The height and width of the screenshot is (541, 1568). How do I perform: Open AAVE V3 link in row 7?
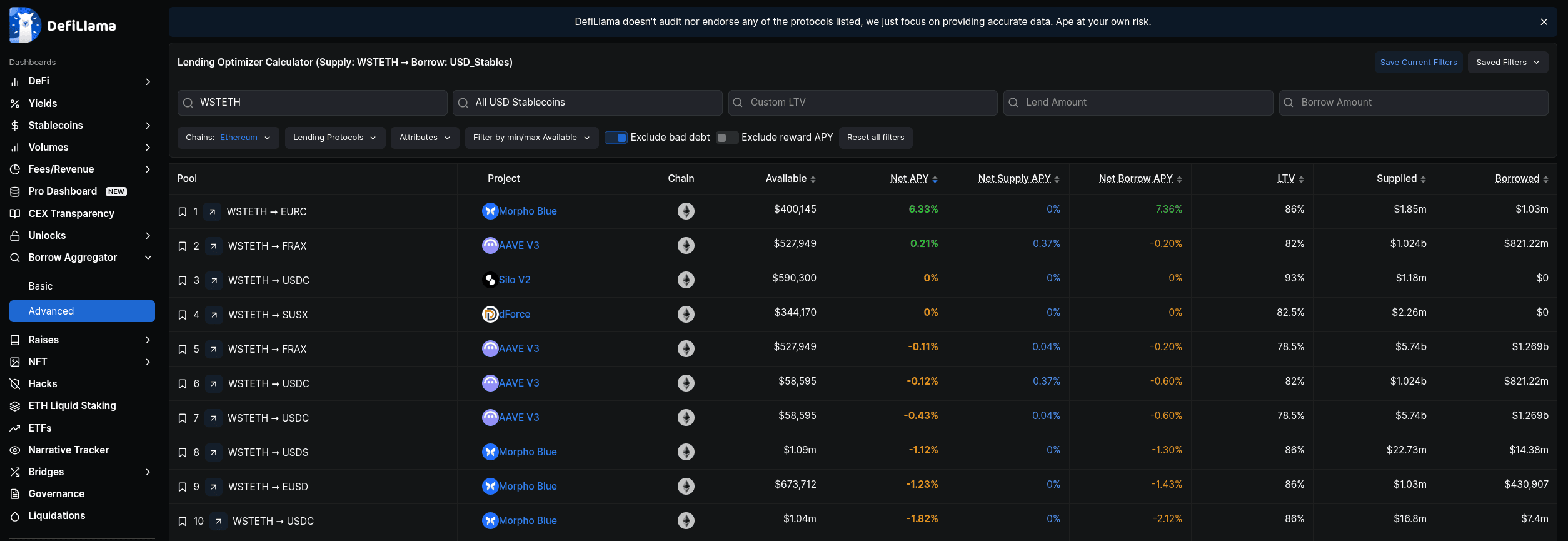(519, 418)
